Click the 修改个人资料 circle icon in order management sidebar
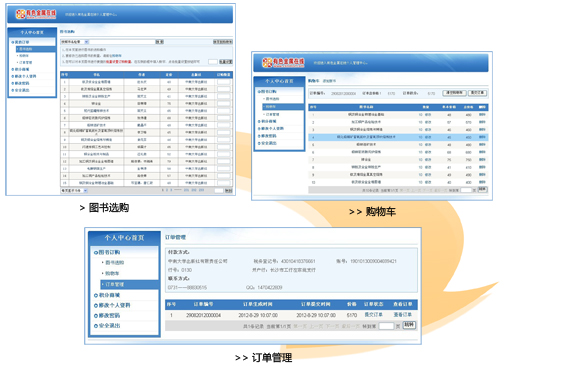The width and height of the screenshot is (584, 377). [96, 305]
